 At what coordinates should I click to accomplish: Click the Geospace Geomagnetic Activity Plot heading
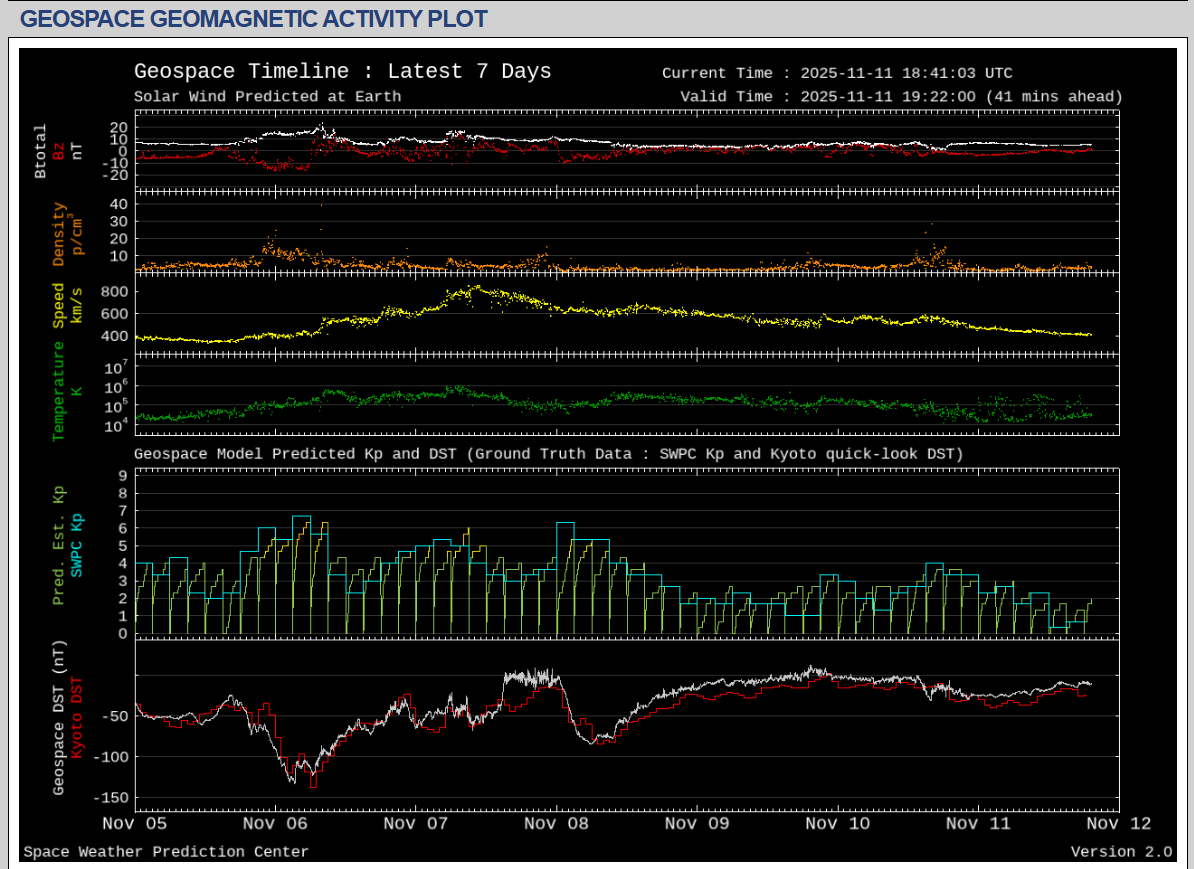pyautogui.click(x=254, y=19)
